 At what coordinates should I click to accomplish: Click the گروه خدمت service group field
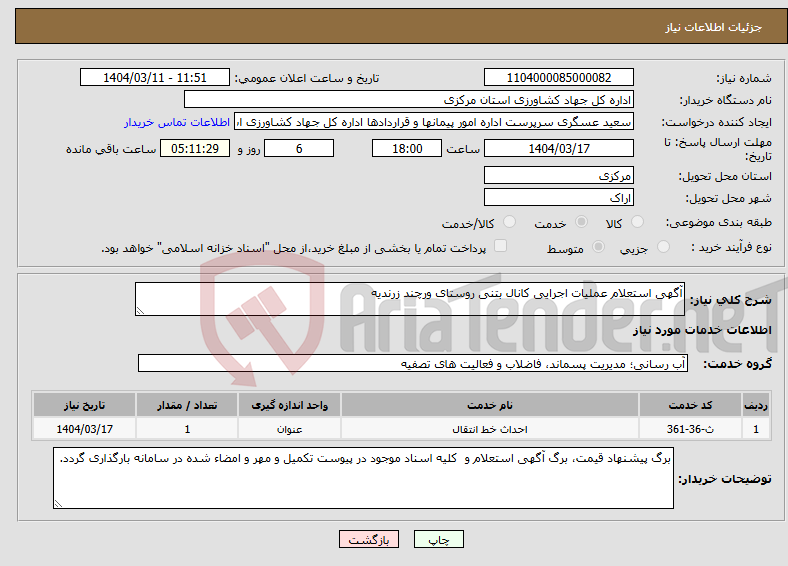click(413, 363)
